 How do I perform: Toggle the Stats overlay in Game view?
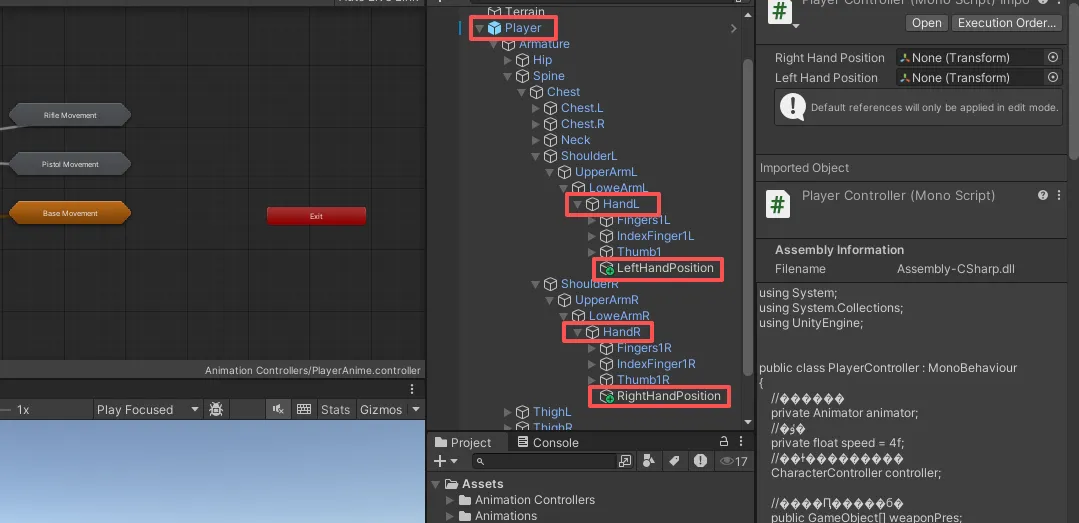tap(335, 409)
